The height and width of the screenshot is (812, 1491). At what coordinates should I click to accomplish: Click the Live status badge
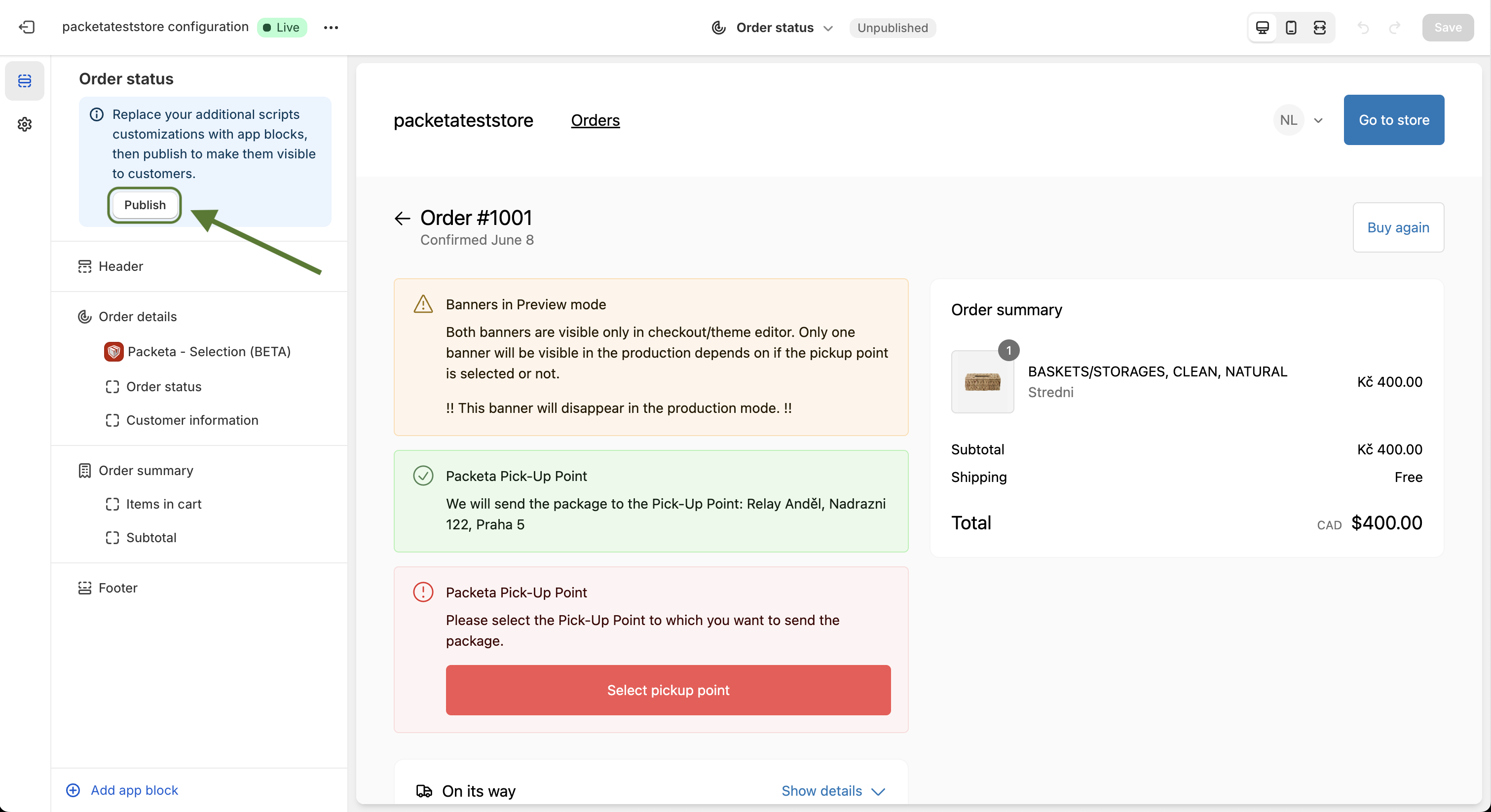[282, 27]
